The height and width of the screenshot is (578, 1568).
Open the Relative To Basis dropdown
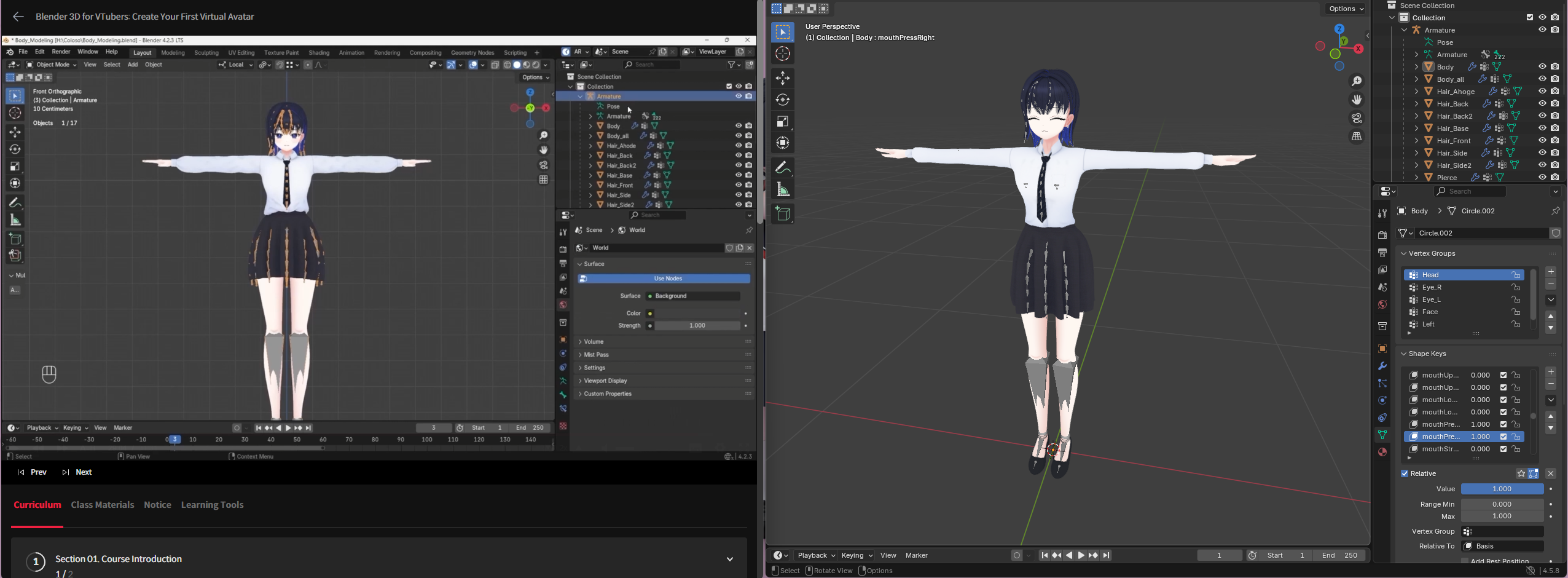pos(1503,546)
